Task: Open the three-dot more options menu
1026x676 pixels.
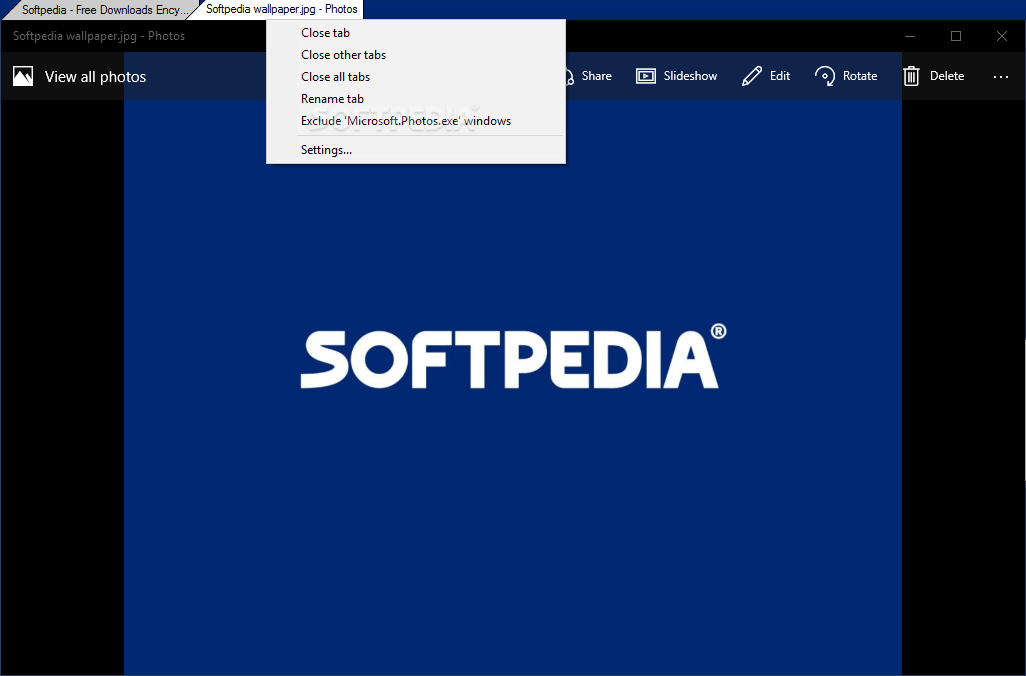Action: click(1000, 77)
